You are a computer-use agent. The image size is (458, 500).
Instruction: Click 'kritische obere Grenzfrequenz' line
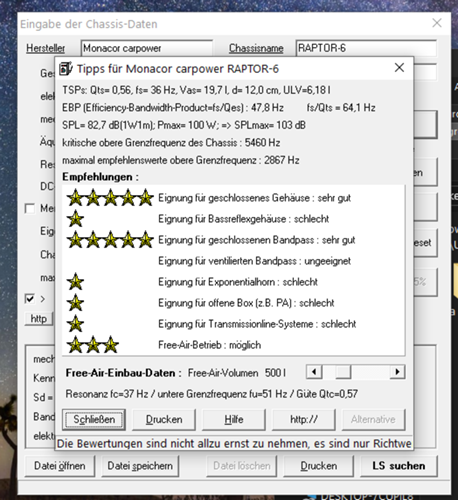pos(171,143)
